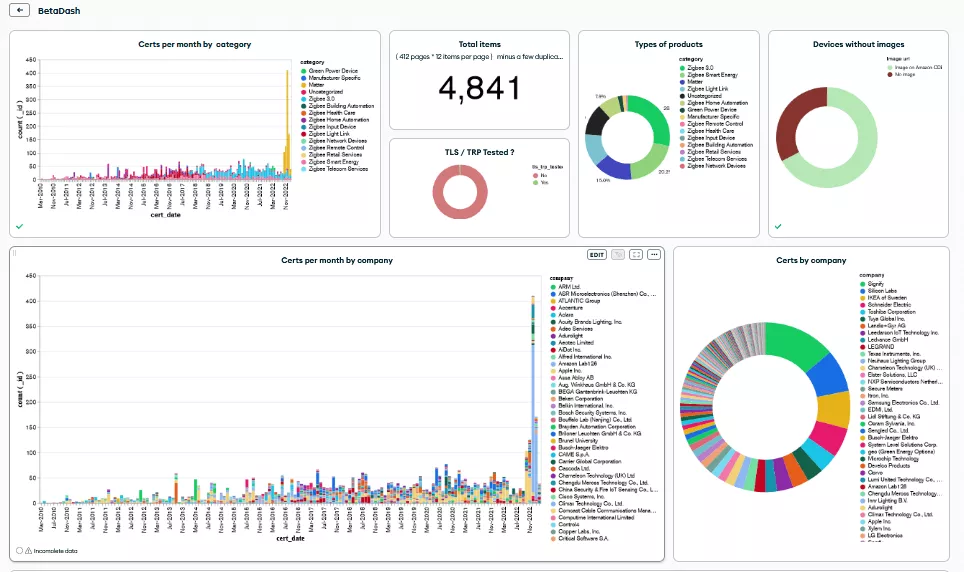This screenshot has height=572, width=964.
Task: Toggle 'No image' legend entry
Action: (903, 74)
